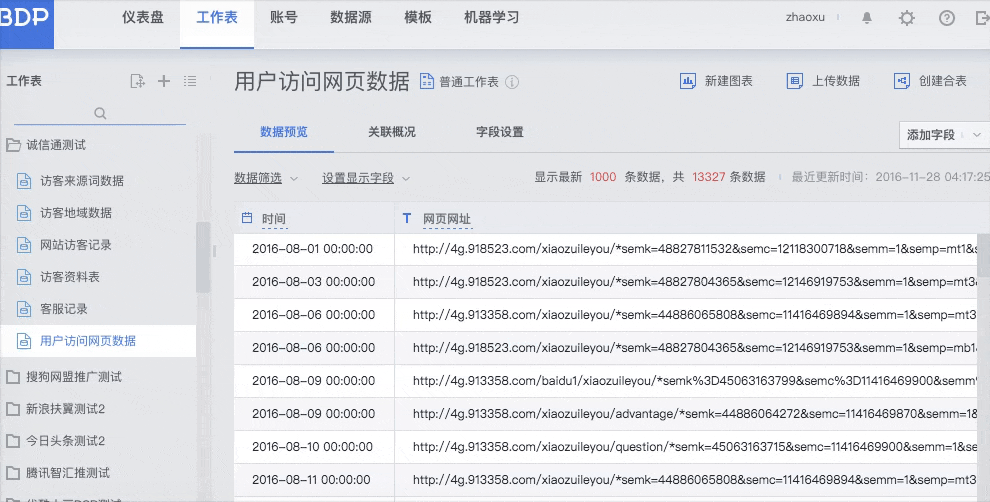990x502 pixels.
Task: Click the sheet icon of 客服记录
Action: coord(24,309)
